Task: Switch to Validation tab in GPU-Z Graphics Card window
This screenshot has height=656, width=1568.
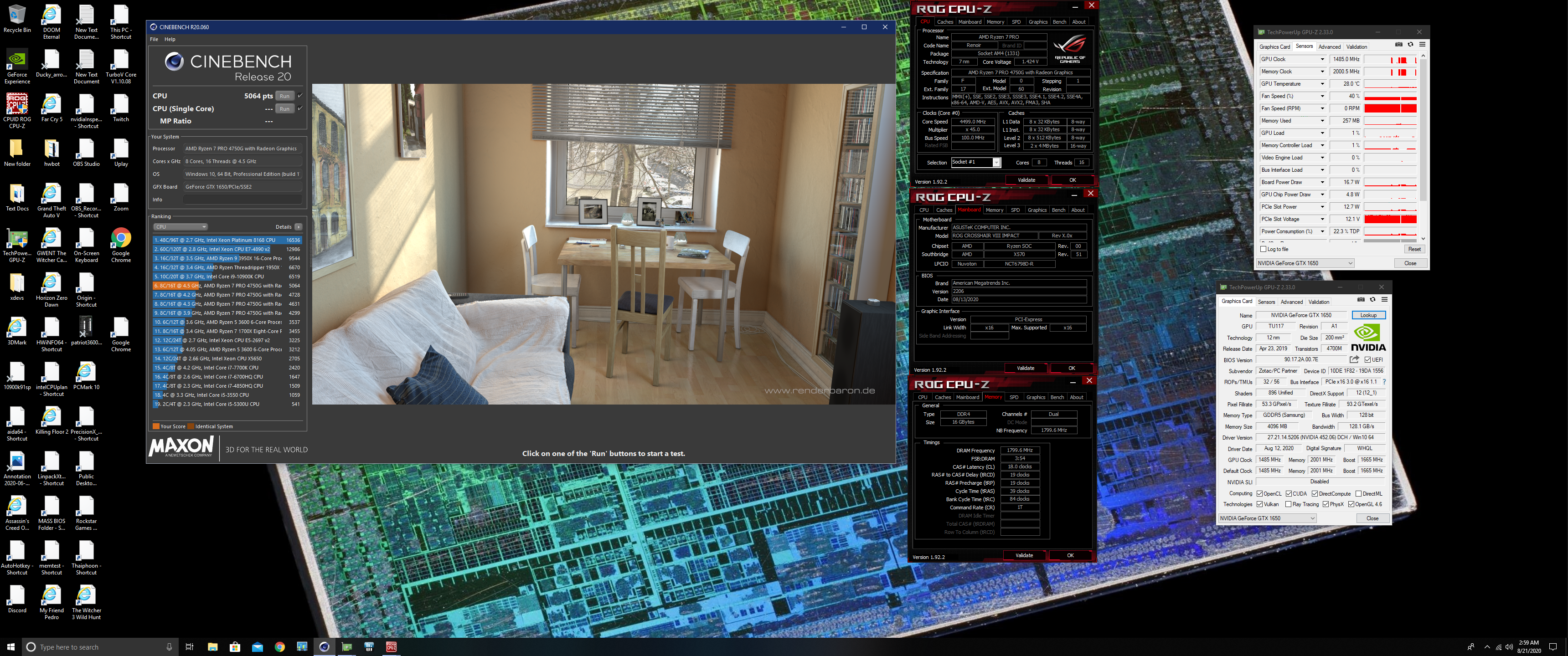Action: [1318, 302]
